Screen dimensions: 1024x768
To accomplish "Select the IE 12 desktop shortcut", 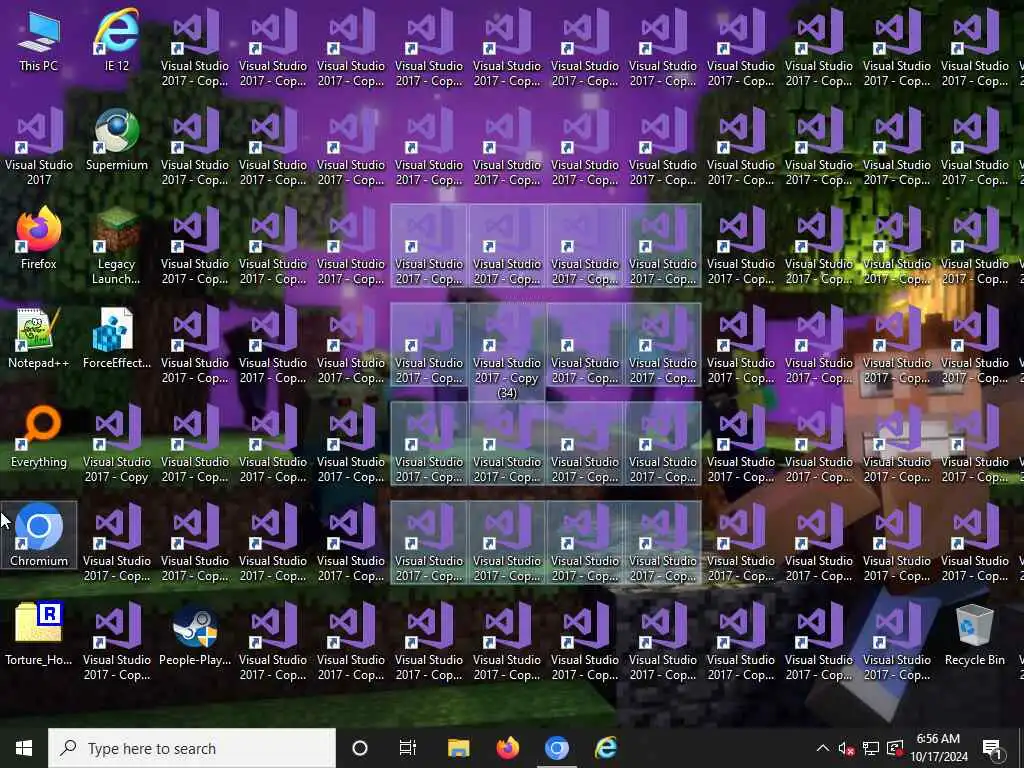I will pos(117,41).
